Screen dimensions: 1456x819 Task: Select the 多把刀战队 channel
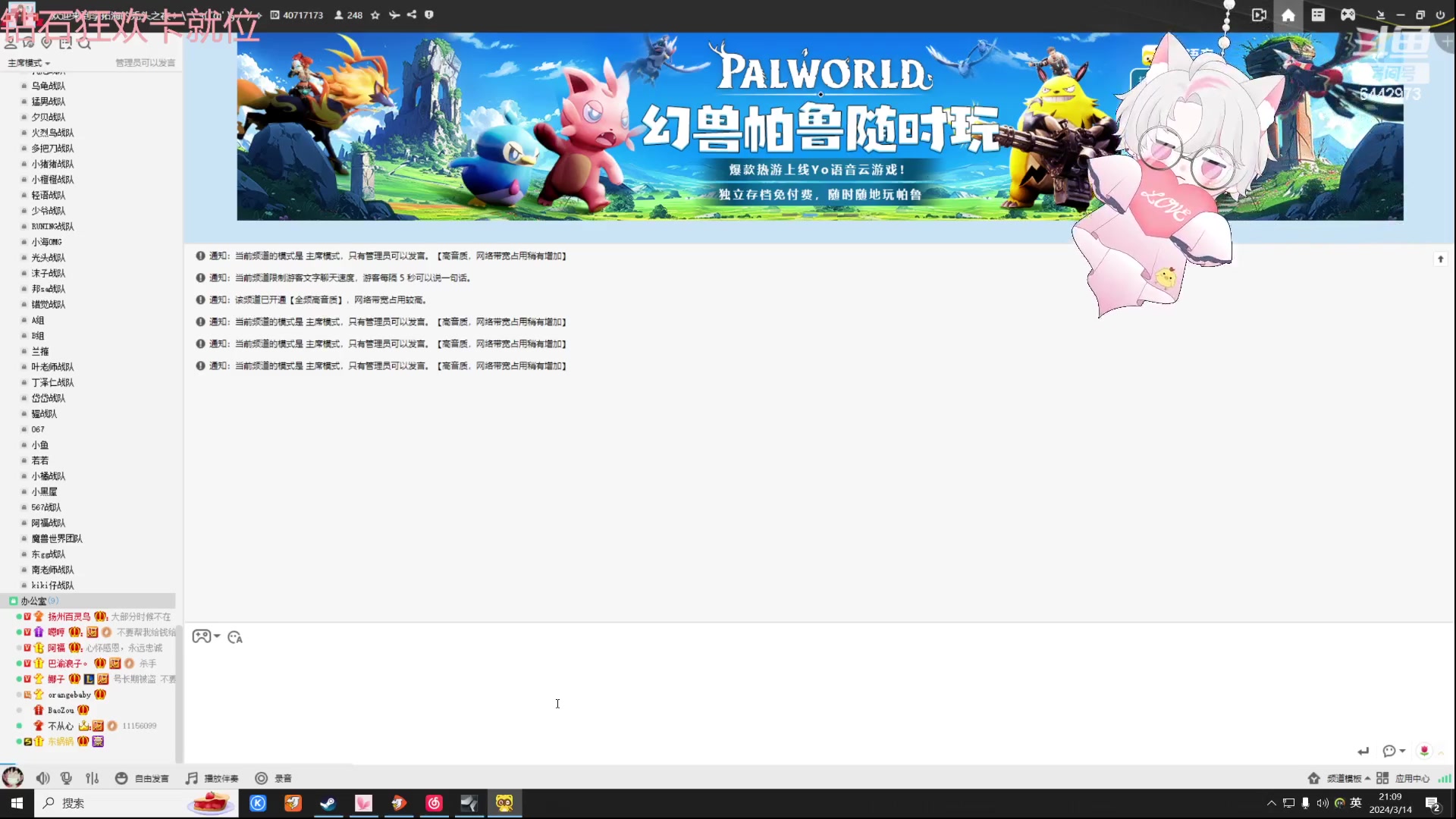pos(52,149)
